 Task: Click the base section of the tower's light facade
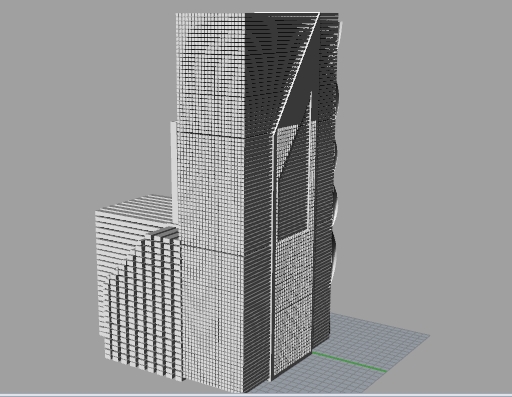213,317
